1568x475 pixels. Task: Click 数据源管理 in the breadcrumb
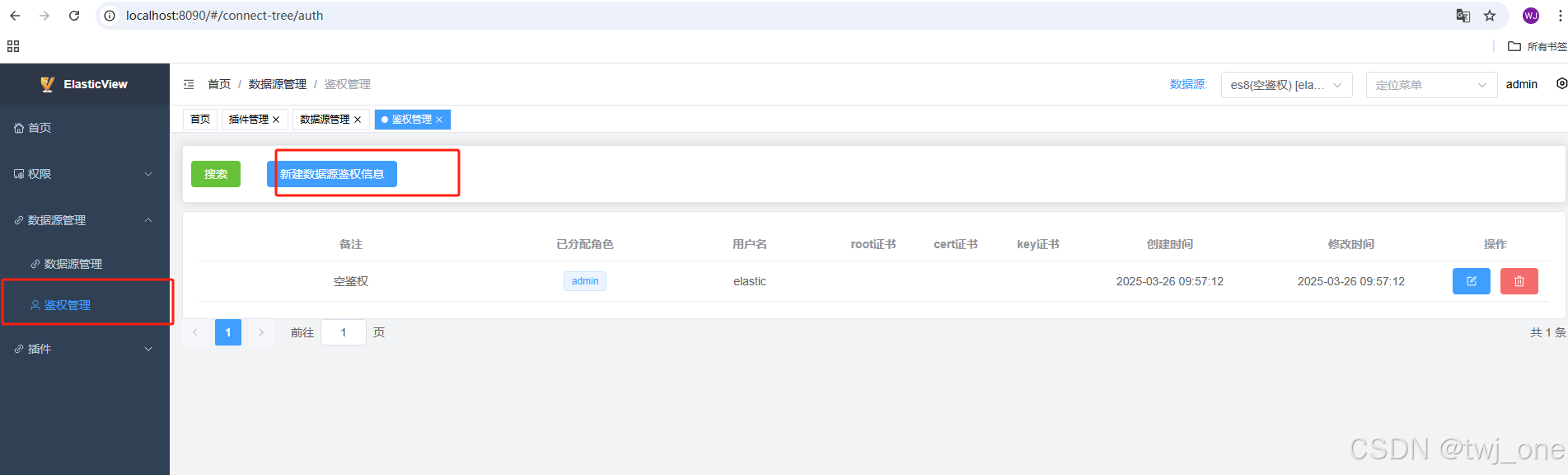278,84
